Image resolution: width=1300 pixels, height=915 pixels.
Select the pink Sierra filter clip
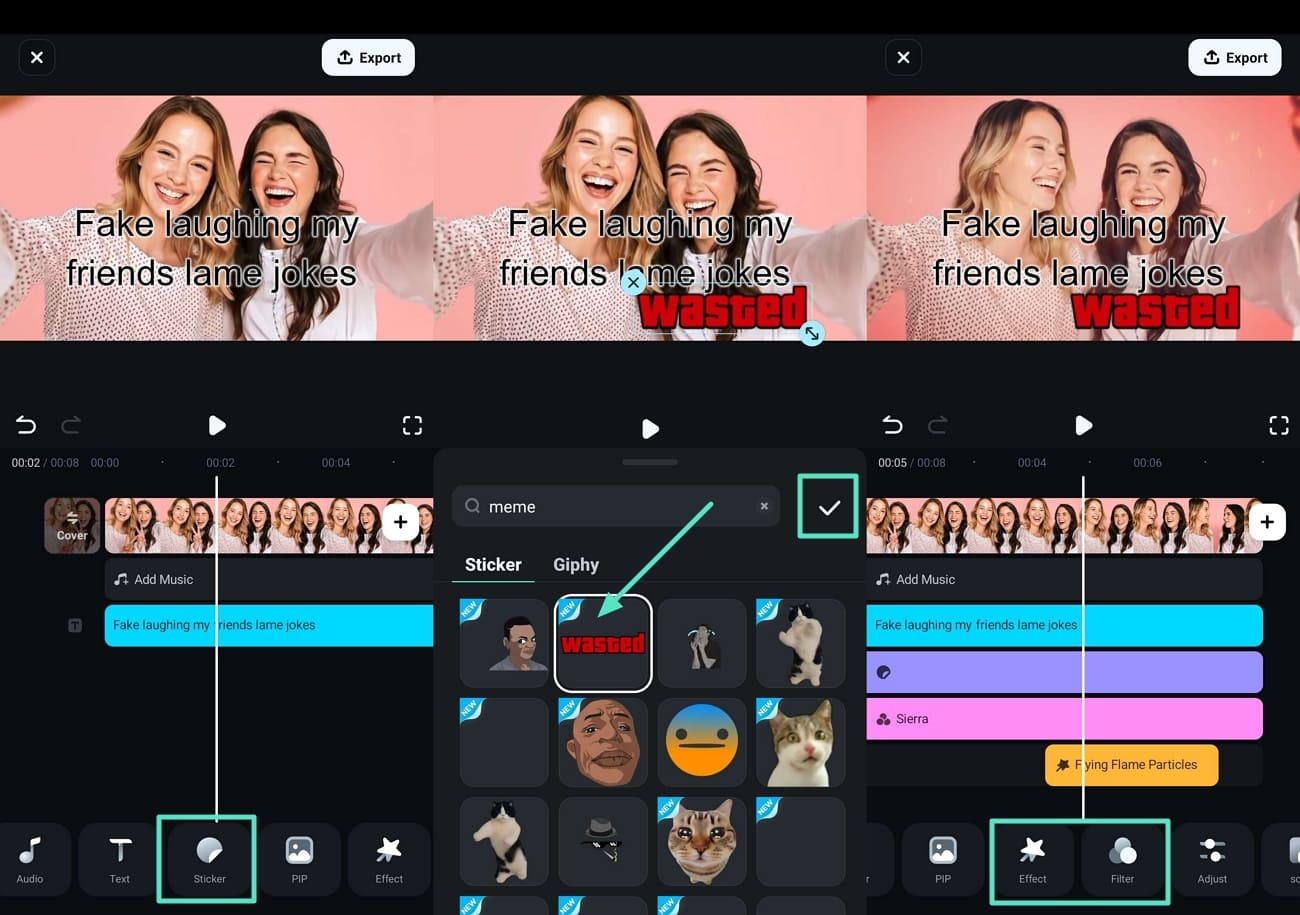(1064, 719)
